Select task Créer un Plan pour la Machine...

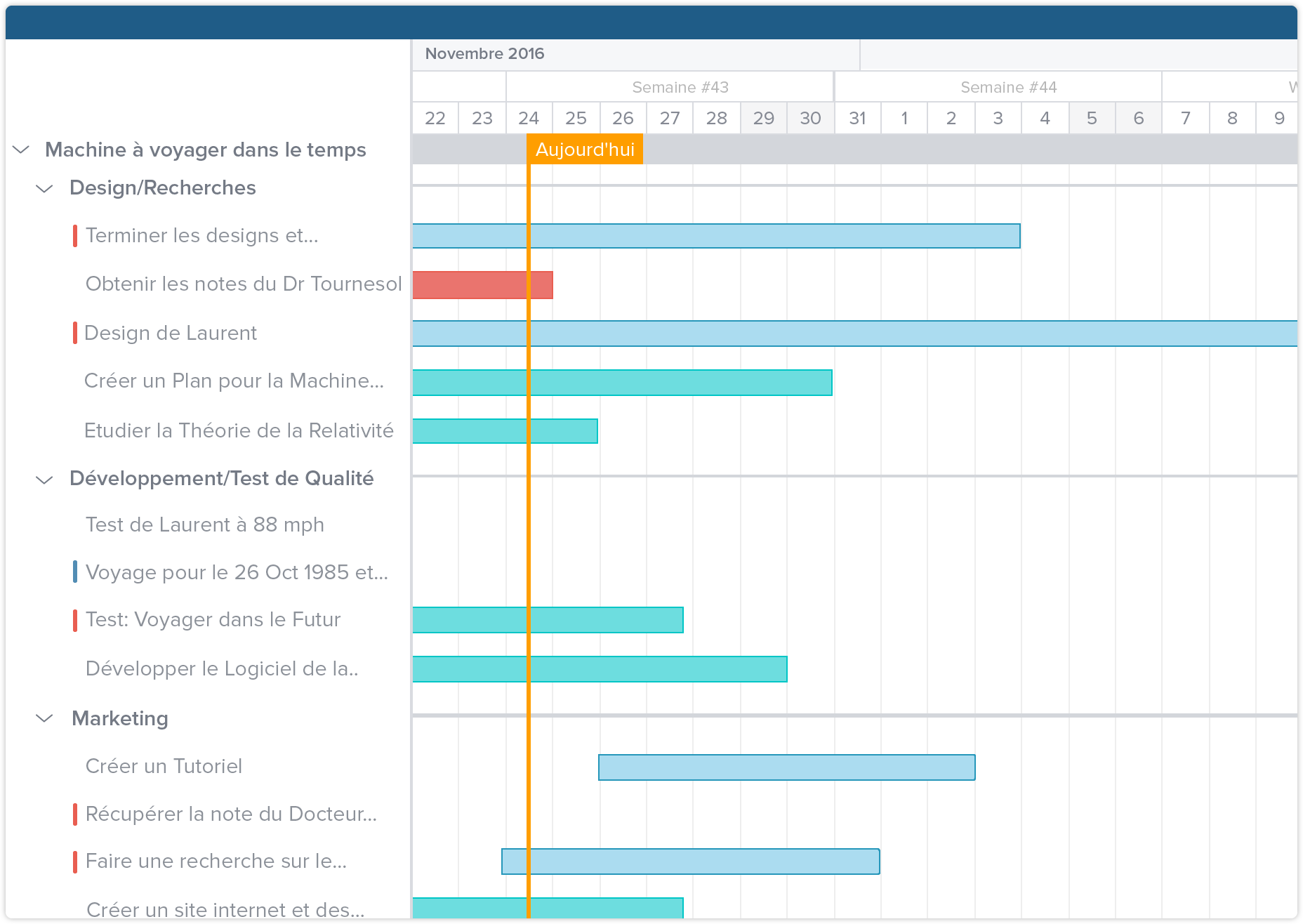click(234, 381)
